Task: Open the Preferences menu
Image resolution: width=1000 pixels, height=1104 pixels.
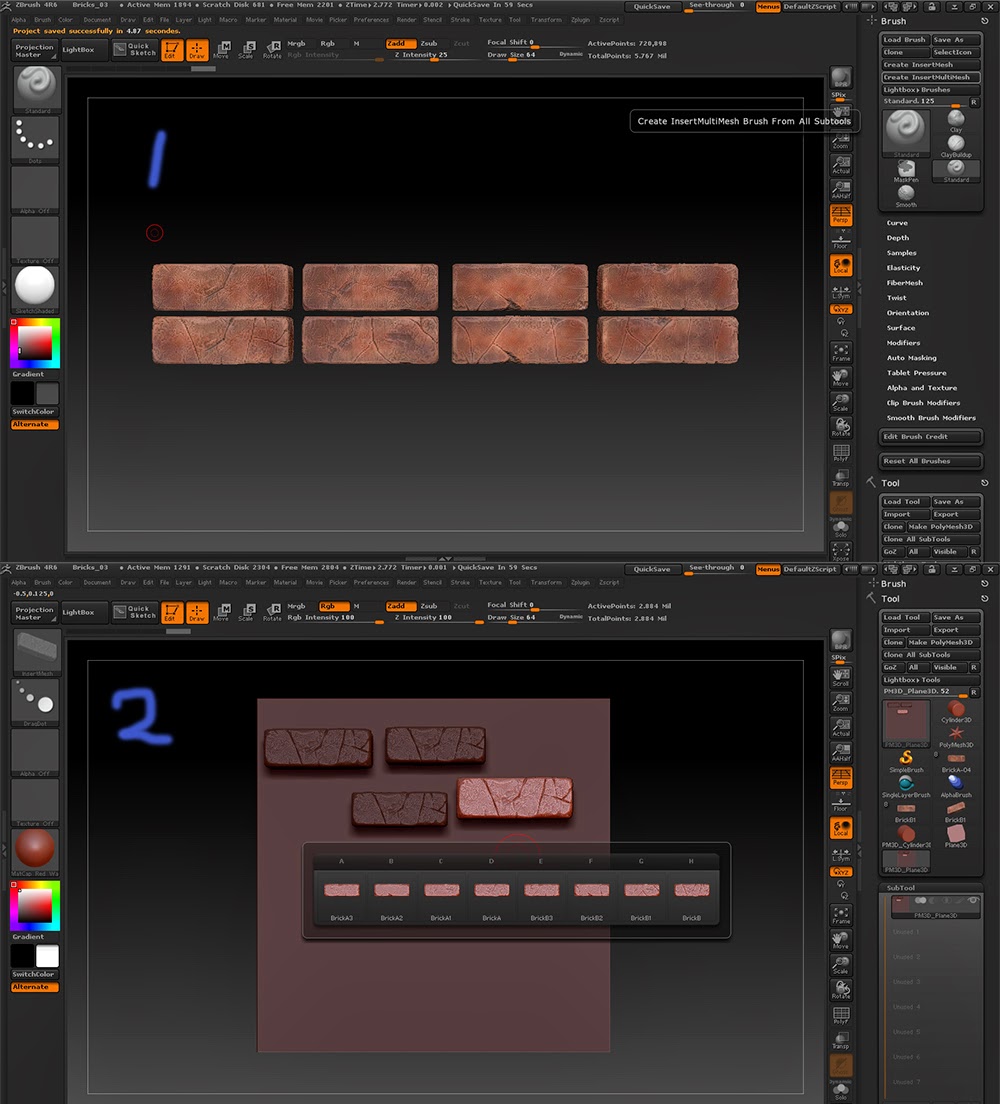Action: coord(370,18)
